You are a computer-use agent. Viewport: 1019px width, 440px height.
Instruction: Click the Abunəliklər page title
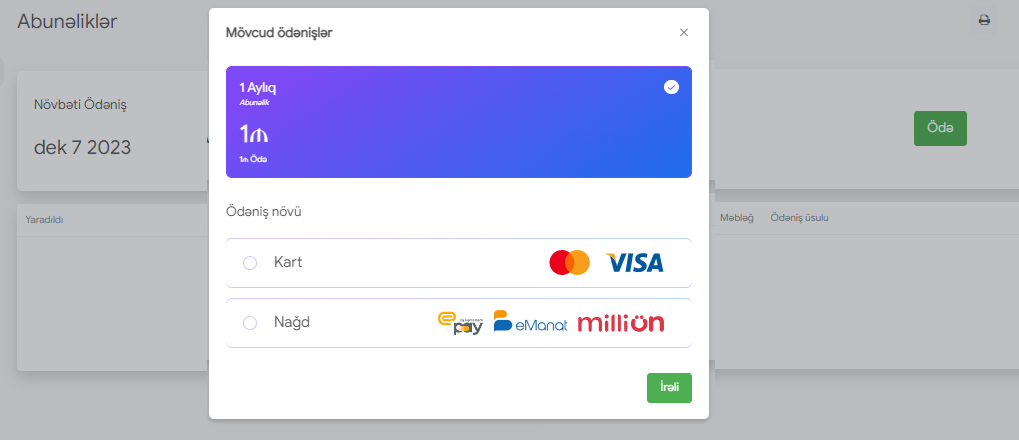coord(67,21)
